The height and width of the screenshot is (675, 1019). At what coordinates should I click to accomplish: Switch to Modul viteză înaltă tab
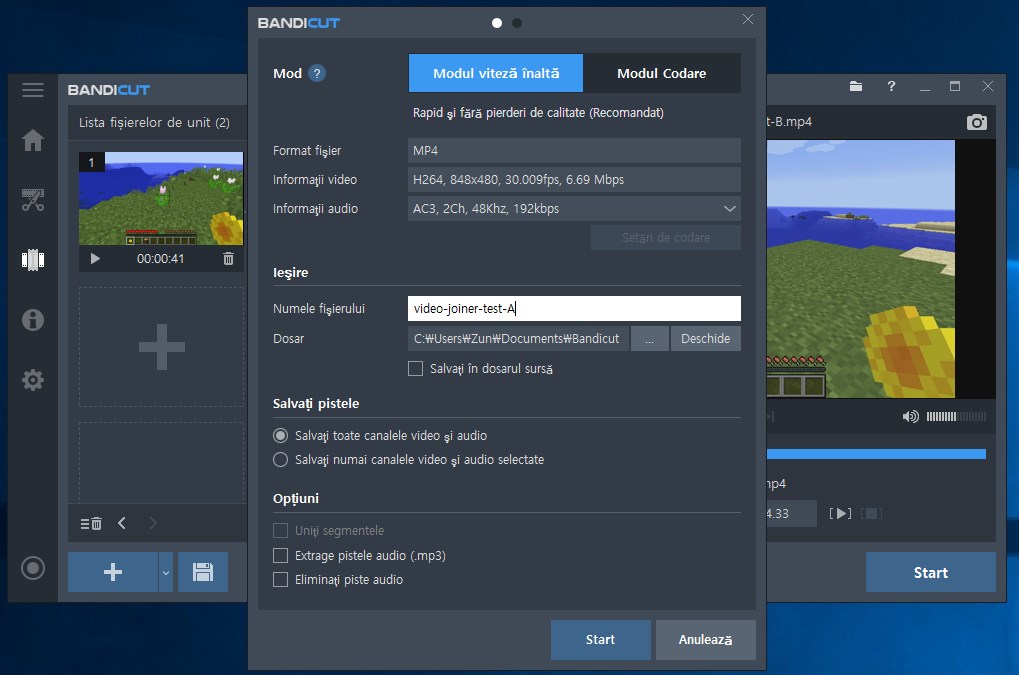coord(496,73)
